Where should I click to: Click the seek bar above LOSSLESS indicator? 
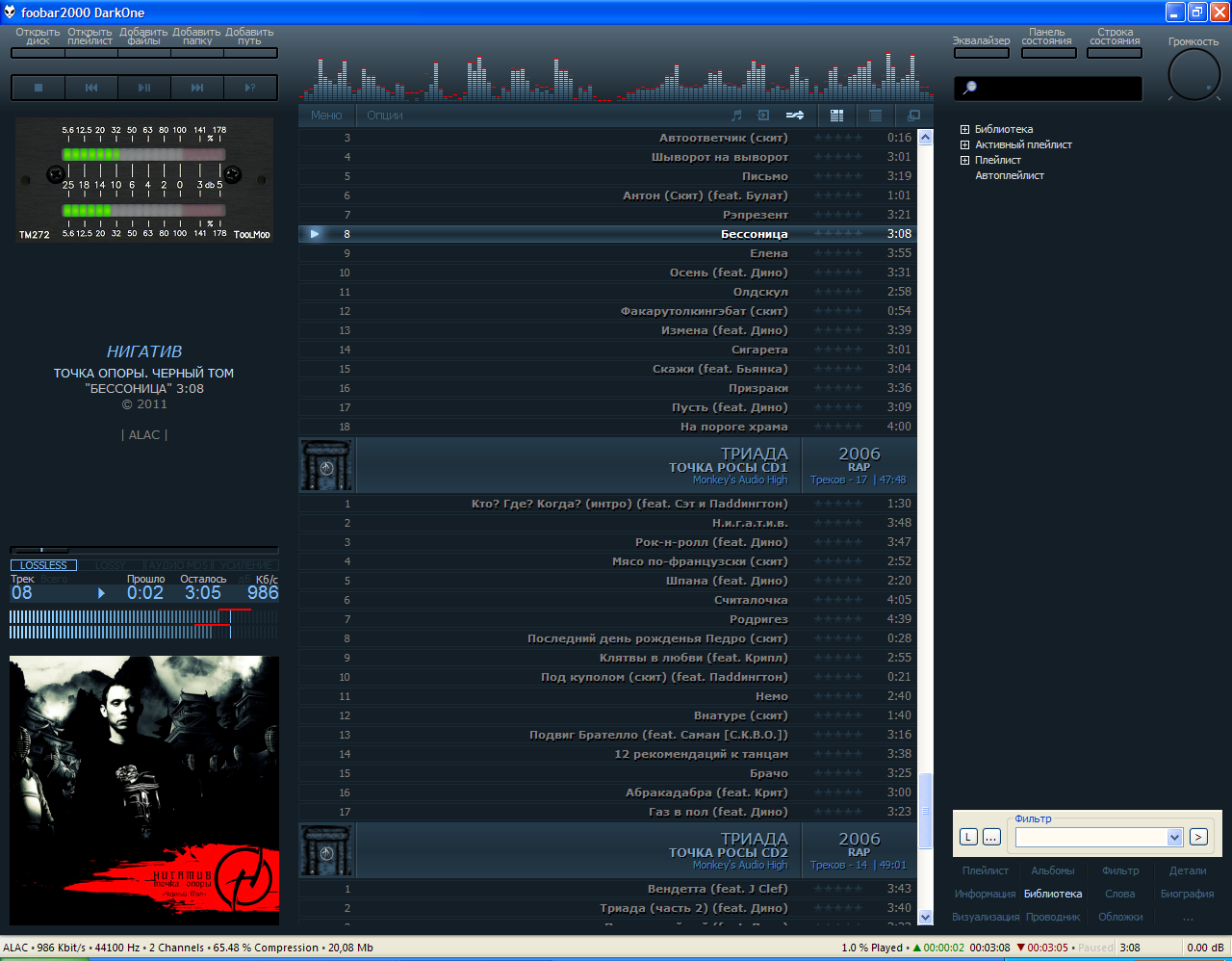pos(144,551)
